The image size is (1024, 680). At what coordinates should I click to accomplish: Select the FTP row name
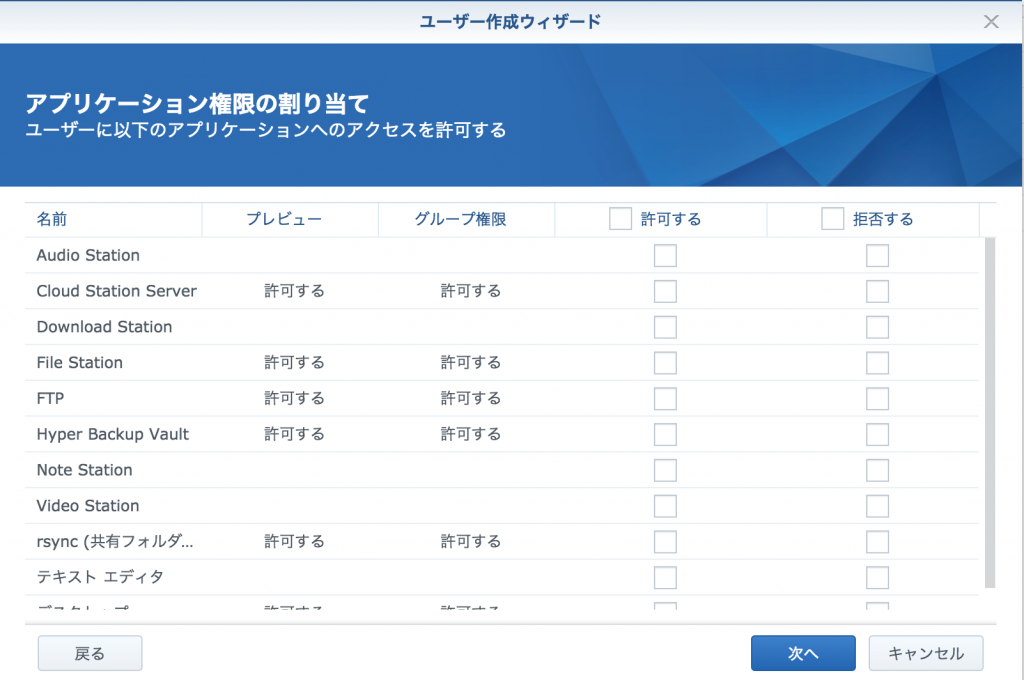[50, 398]
